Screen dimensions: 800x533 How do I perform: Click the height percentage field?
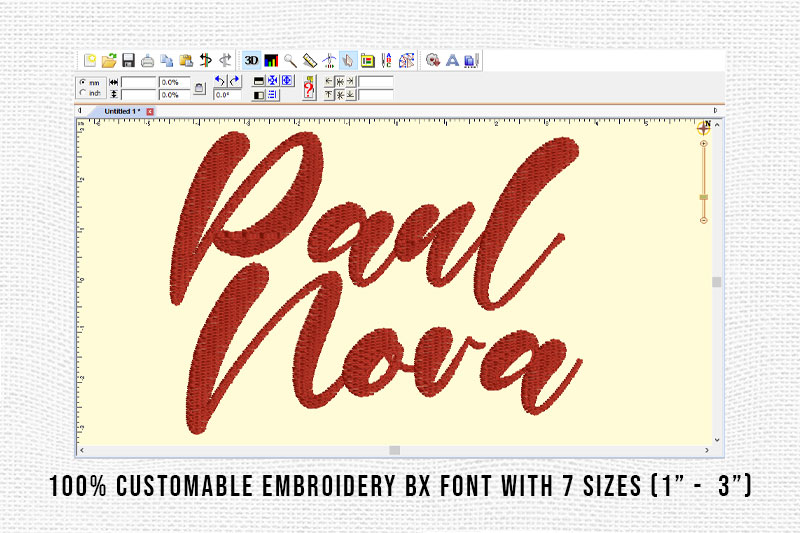pos(174,95)
